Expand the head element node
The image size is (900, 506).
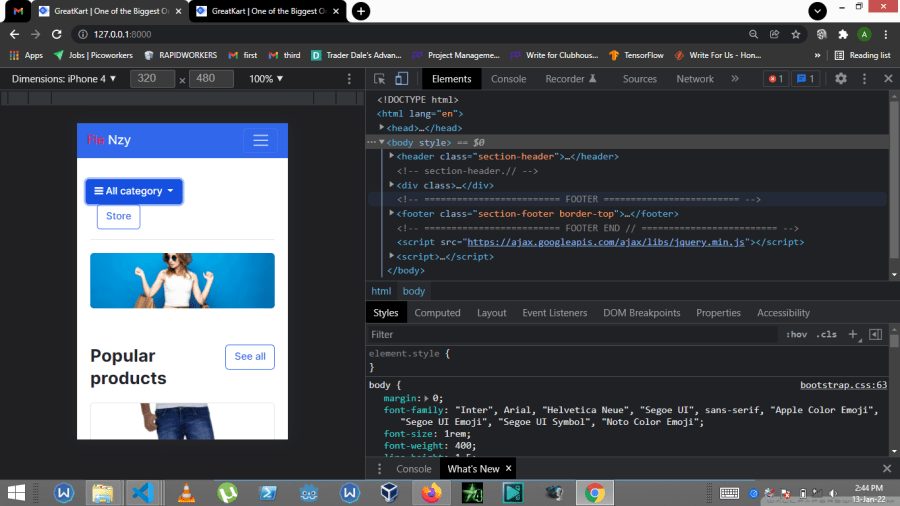click(382, 127)
